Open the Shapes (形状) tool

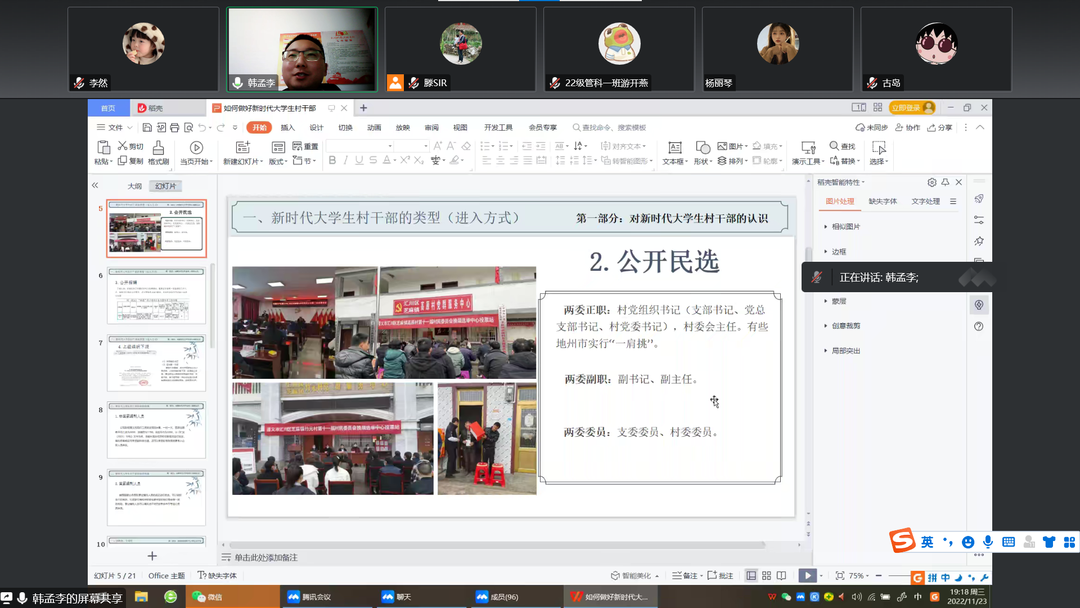[702, 148]
